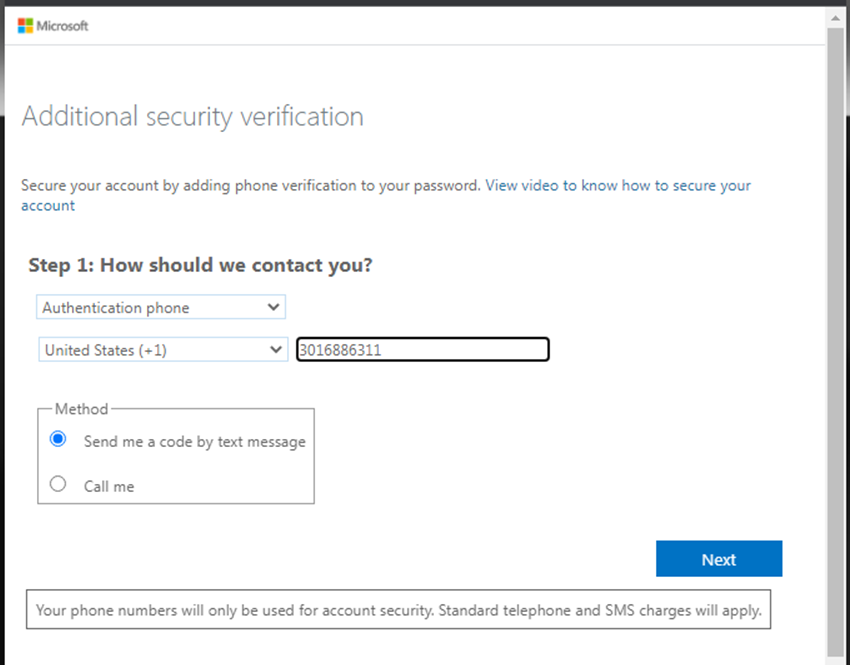Viewport: 850px width, 665px height.
Task: Click the Method group legend label
Action: (x=81, y=408)
